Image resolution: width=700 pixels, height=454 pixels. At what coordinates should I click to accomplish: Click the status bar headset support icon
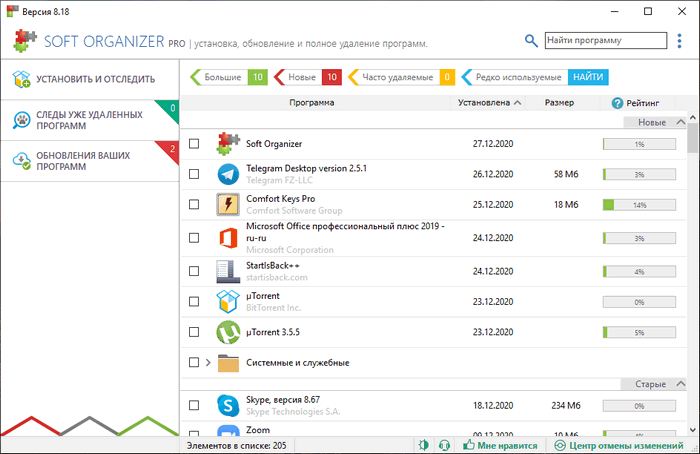444,445
